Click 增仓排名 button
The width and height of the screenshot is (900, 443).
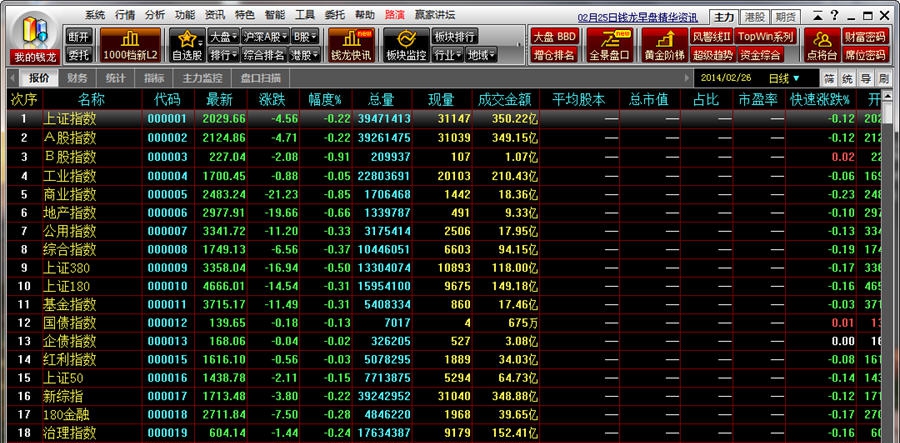554,55
